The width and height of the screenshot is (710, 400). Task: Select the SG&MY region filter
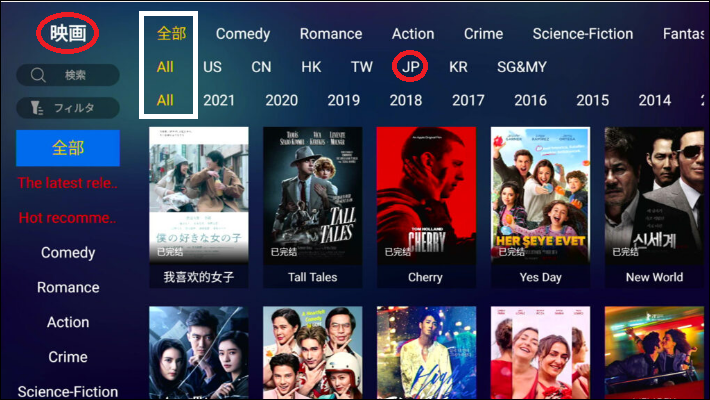click(x=522, y=67)
